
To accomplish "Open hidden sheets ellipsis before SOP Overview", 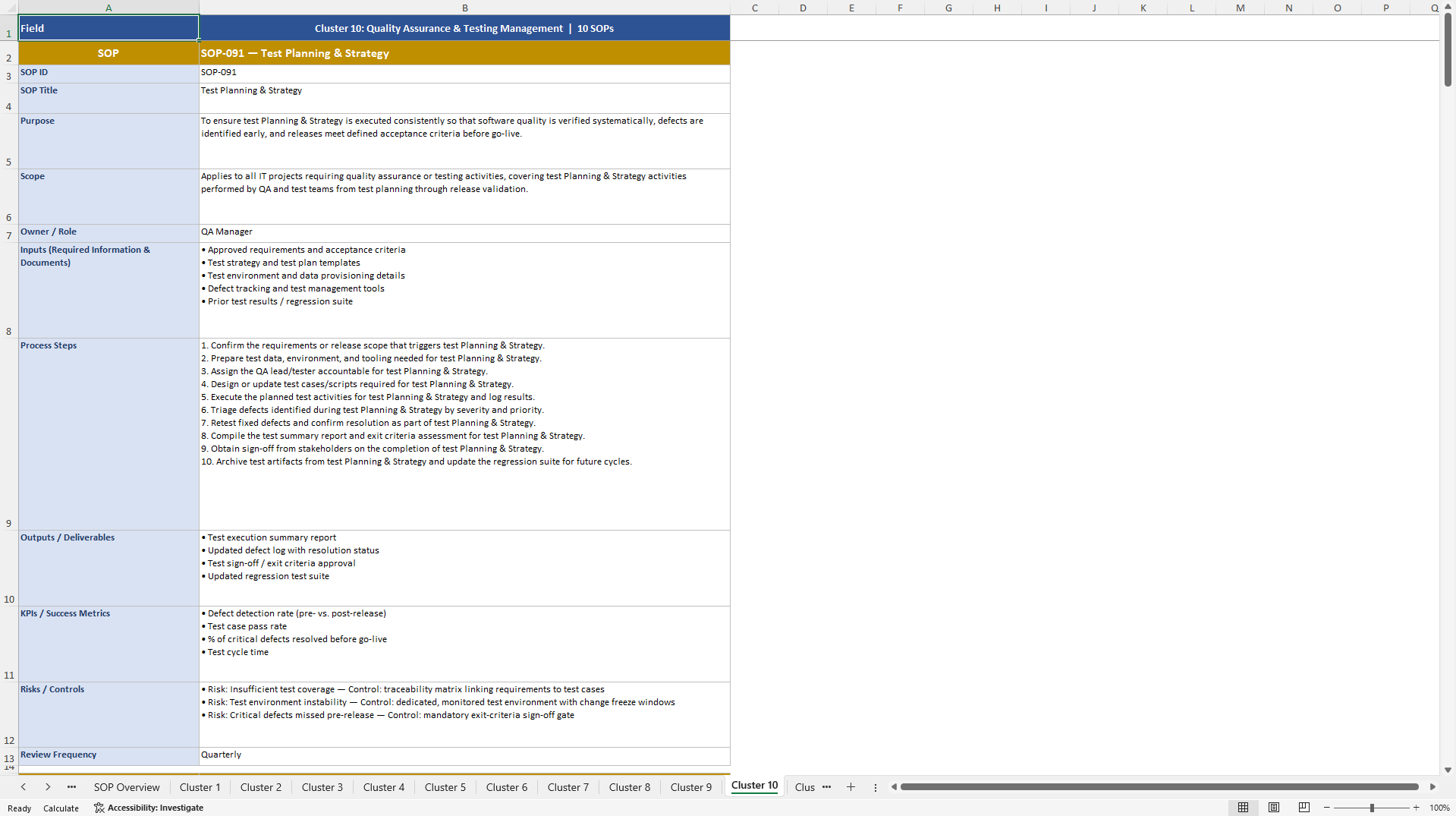I will tap(71, 787).
